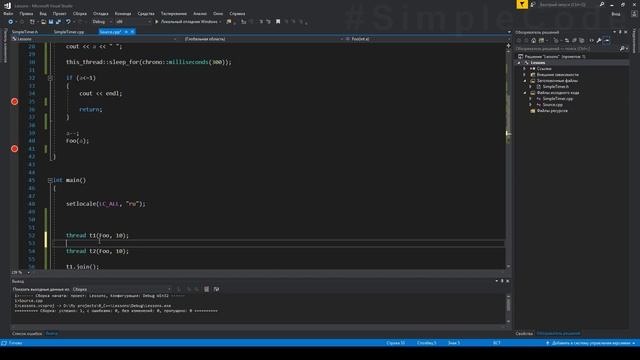Switch to the Вывод bottom tab

tap(51, 333)
